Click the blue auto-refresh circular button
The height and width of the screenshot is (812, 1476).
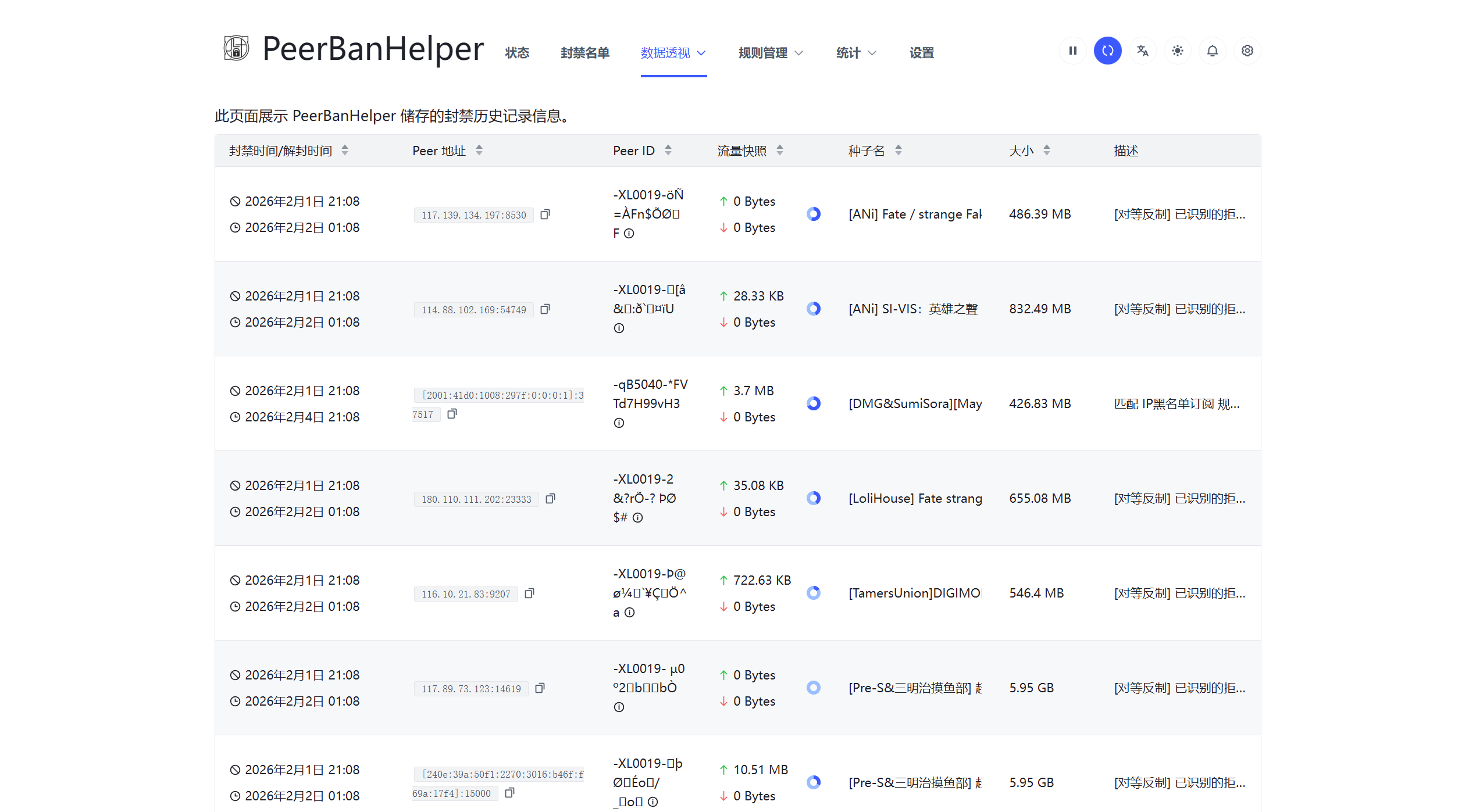(x=1107, y=51)
